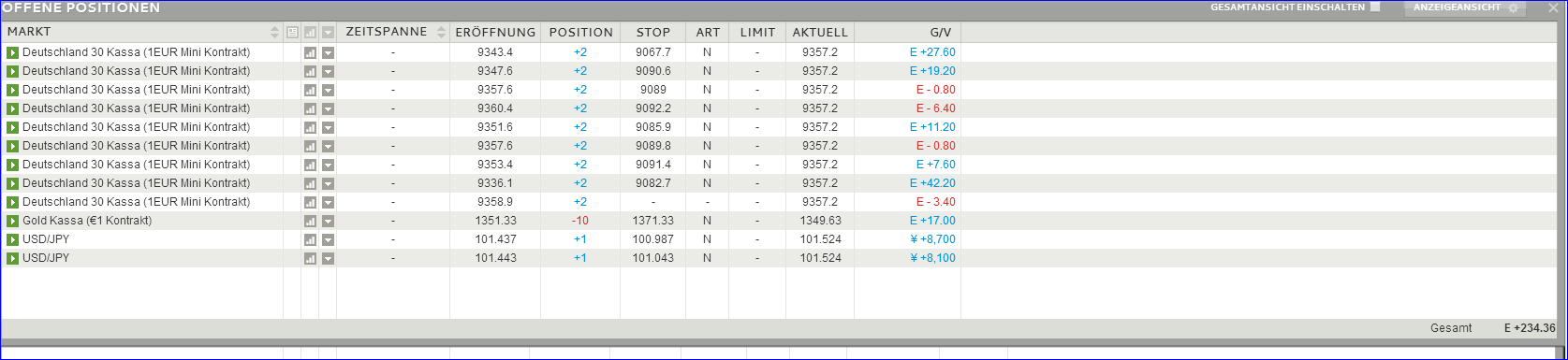Open chart icon for position opened at 9347.6
Image resolution: width=1568 pixels, height=360 pixels.
click(x=310, y=71)
